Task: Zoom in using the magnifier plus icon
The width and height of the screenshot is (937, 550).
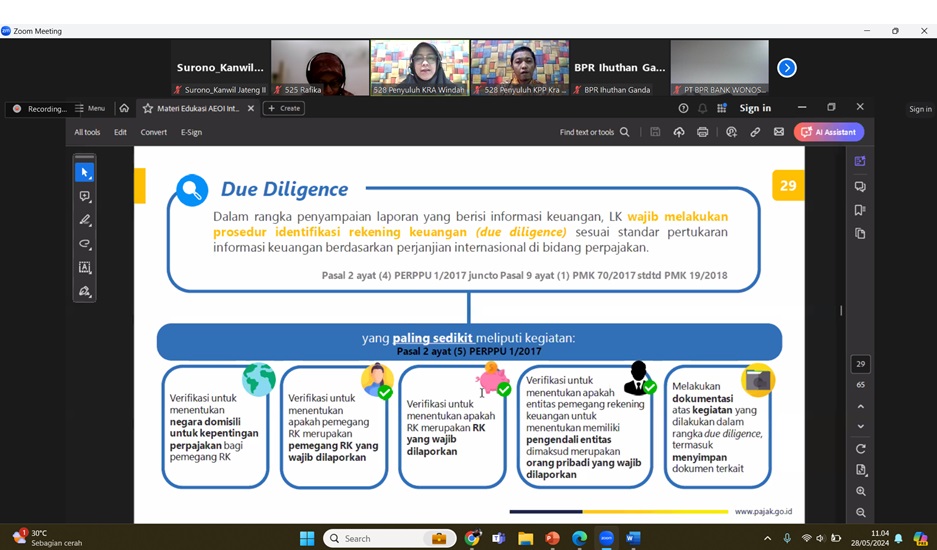Action: [x=860, y=492]
